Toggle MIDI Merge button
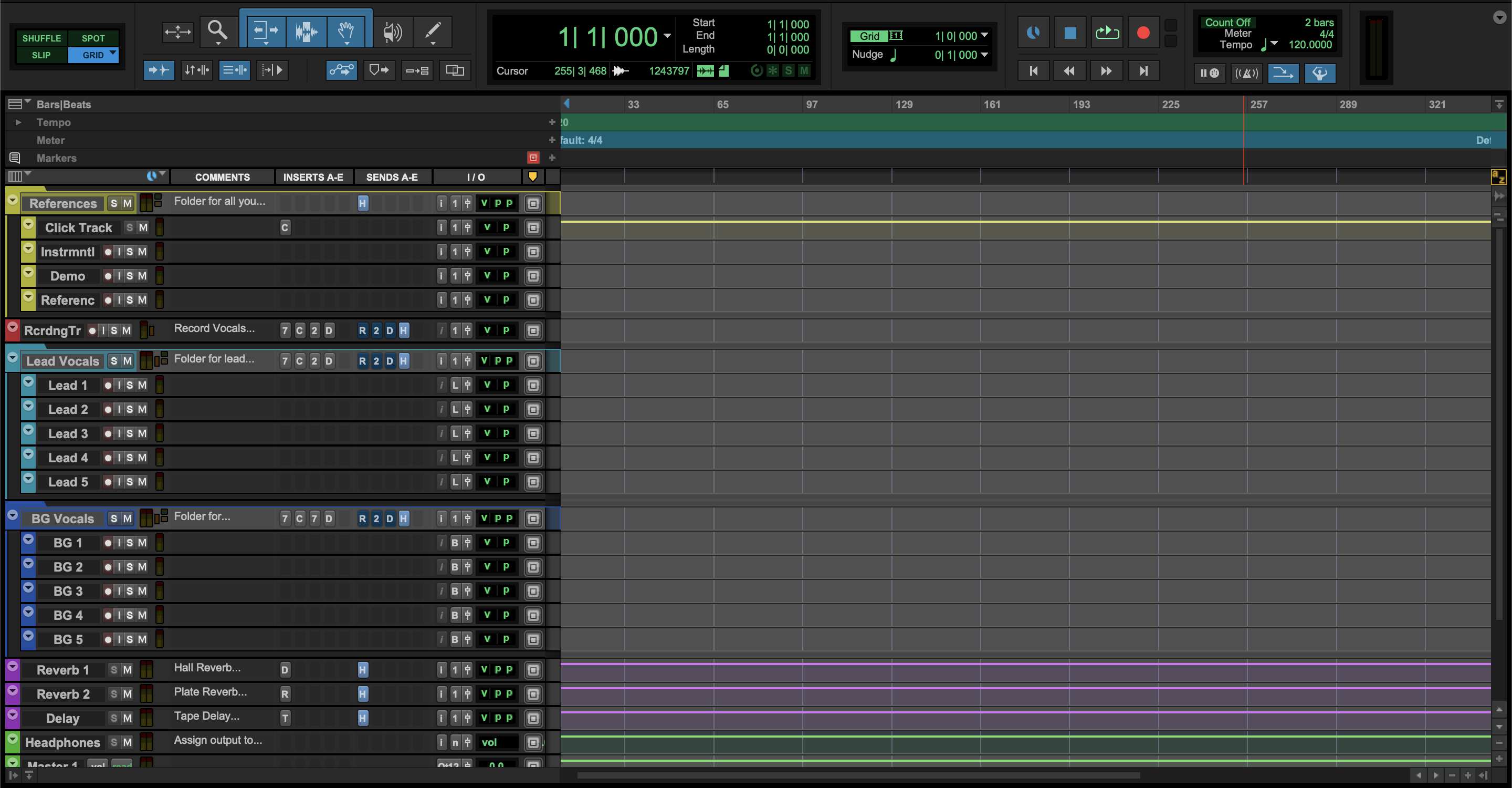Screen dimensions: 1512x788 [1283, 74]
